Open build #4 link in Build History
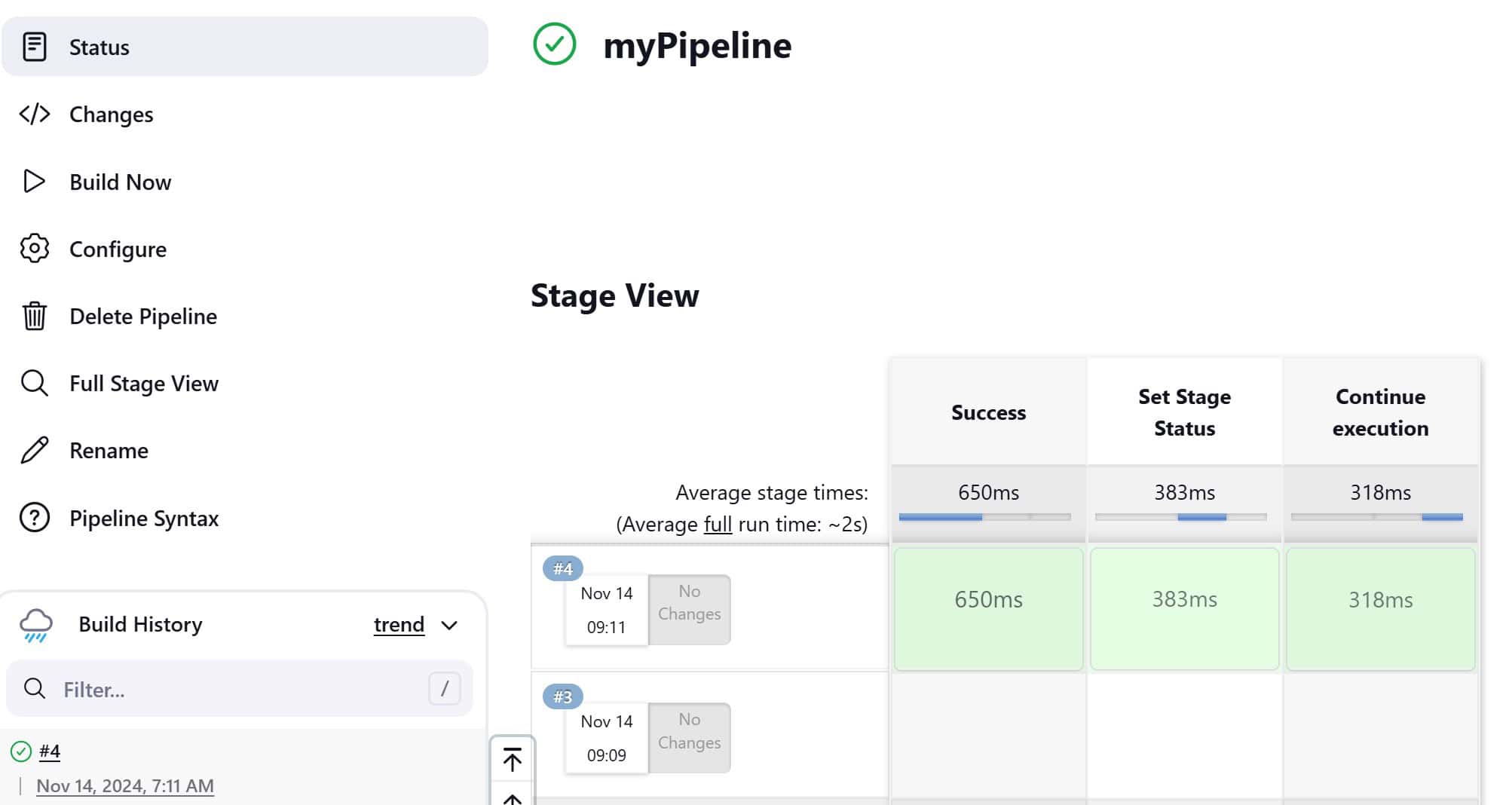This screenshot has height=805, width=1512. [x=50, y=751]
